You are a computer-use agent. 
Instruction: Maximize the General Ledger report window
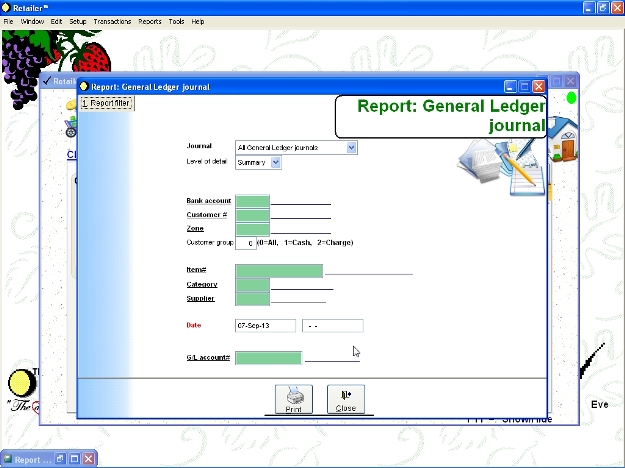pos(524,87)
